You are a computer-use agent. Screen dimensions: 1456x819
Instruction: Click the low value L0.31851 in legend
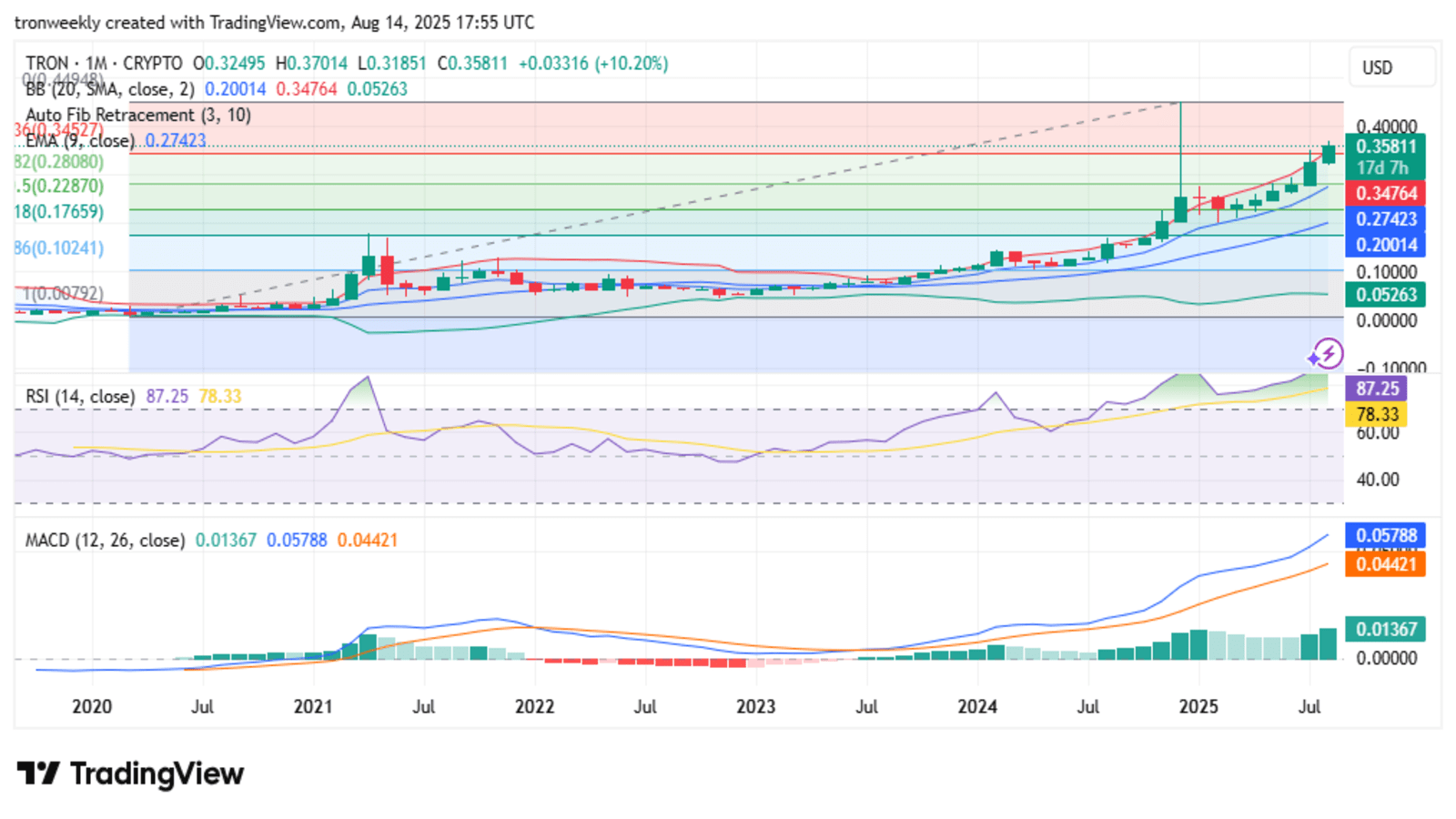[x=391, y=64]
